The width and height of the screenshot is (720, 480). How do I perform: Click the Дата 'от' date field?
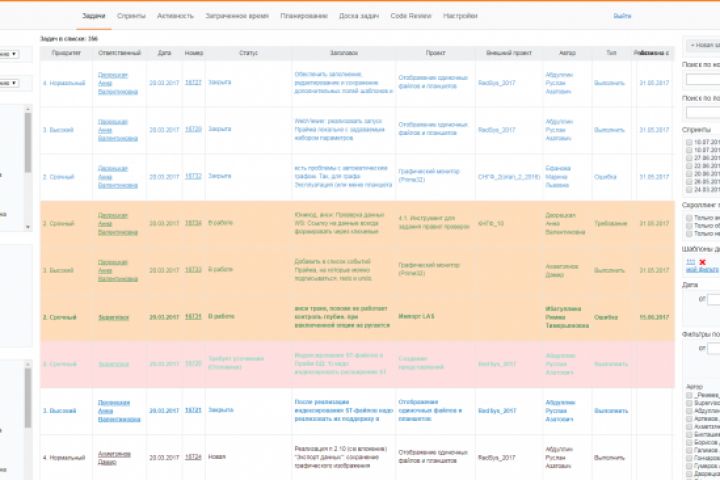(714, 300)
